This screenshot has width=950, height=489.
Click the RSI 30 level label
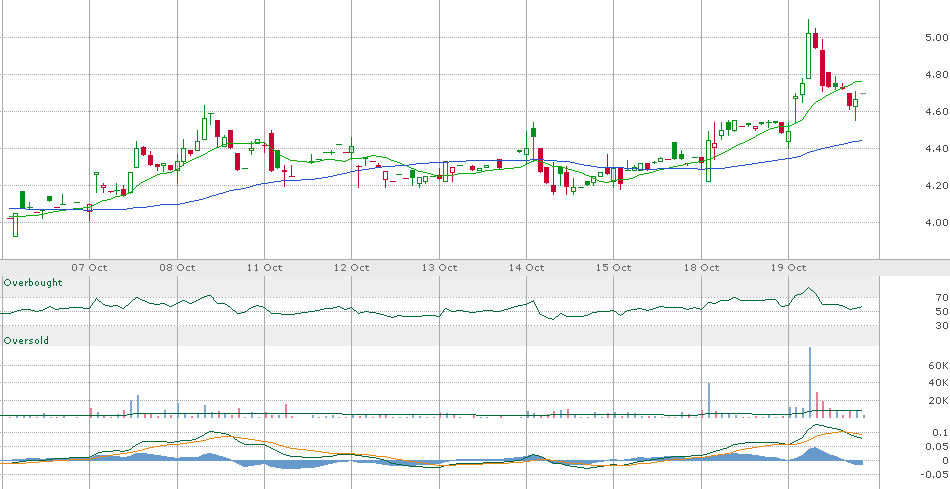pyautogui.click(x=942, y=326)
